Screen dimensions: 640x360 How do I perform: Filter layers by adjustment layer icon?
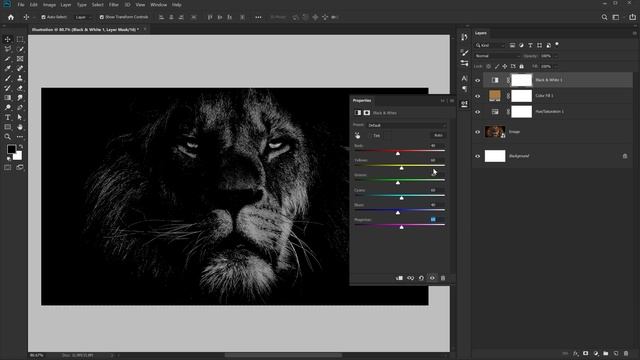click(521, 45)
